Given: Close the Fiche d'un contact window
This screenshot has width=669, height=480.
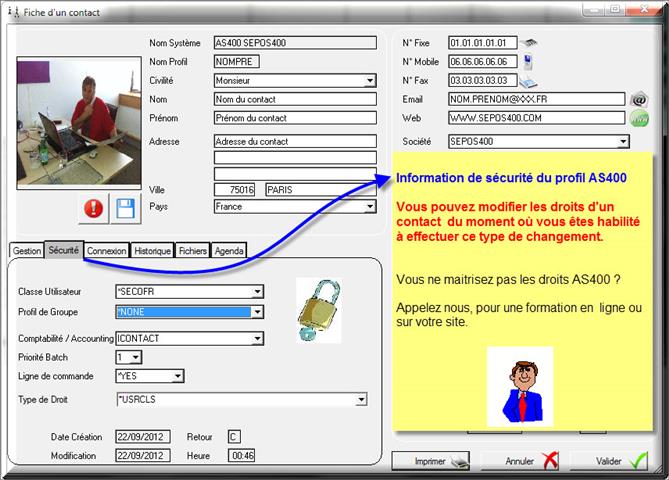Looking at the screenshot, I should tap(645, 9).
